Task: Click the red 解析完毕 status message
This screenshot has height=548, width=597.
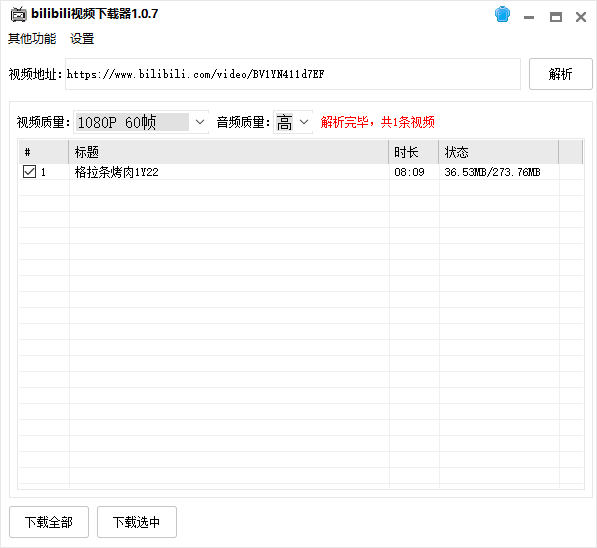Action: coord(377,122)
